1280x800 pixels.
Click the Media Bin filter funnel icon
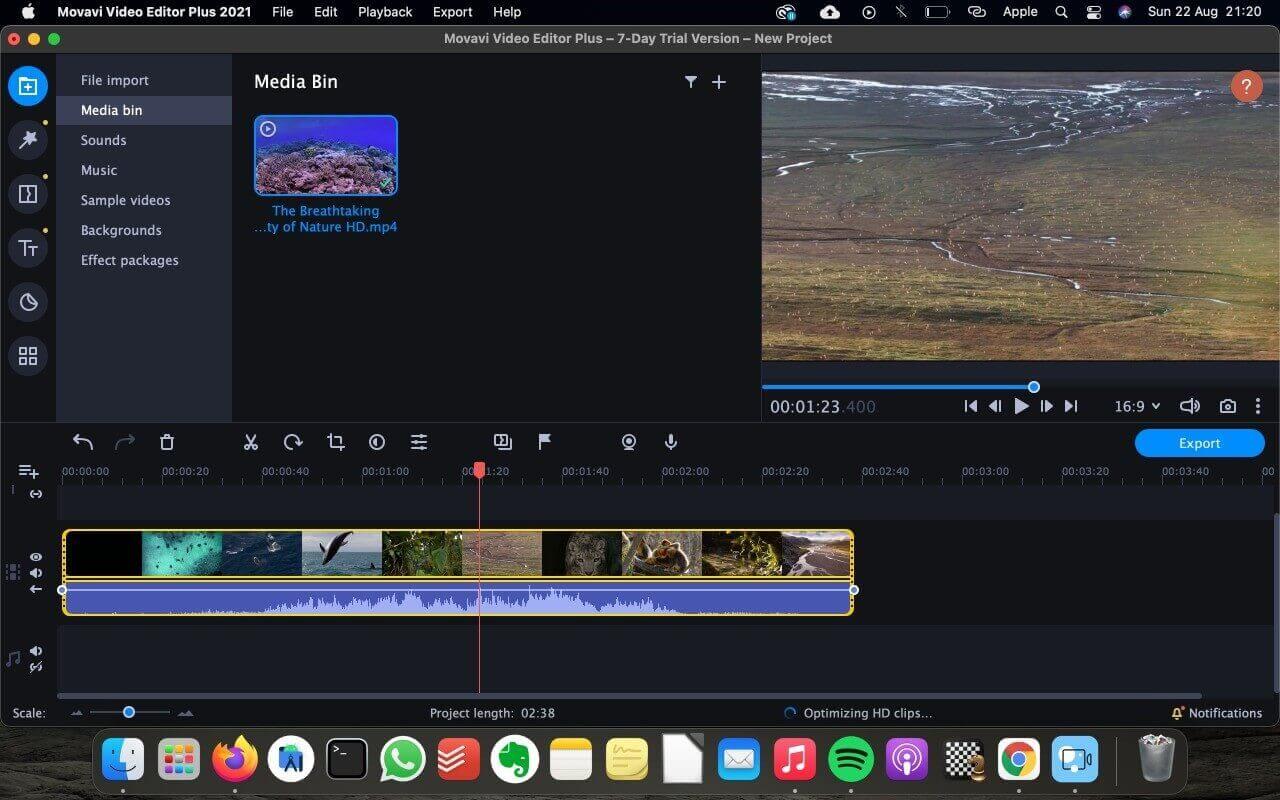(x=690, y=82)
